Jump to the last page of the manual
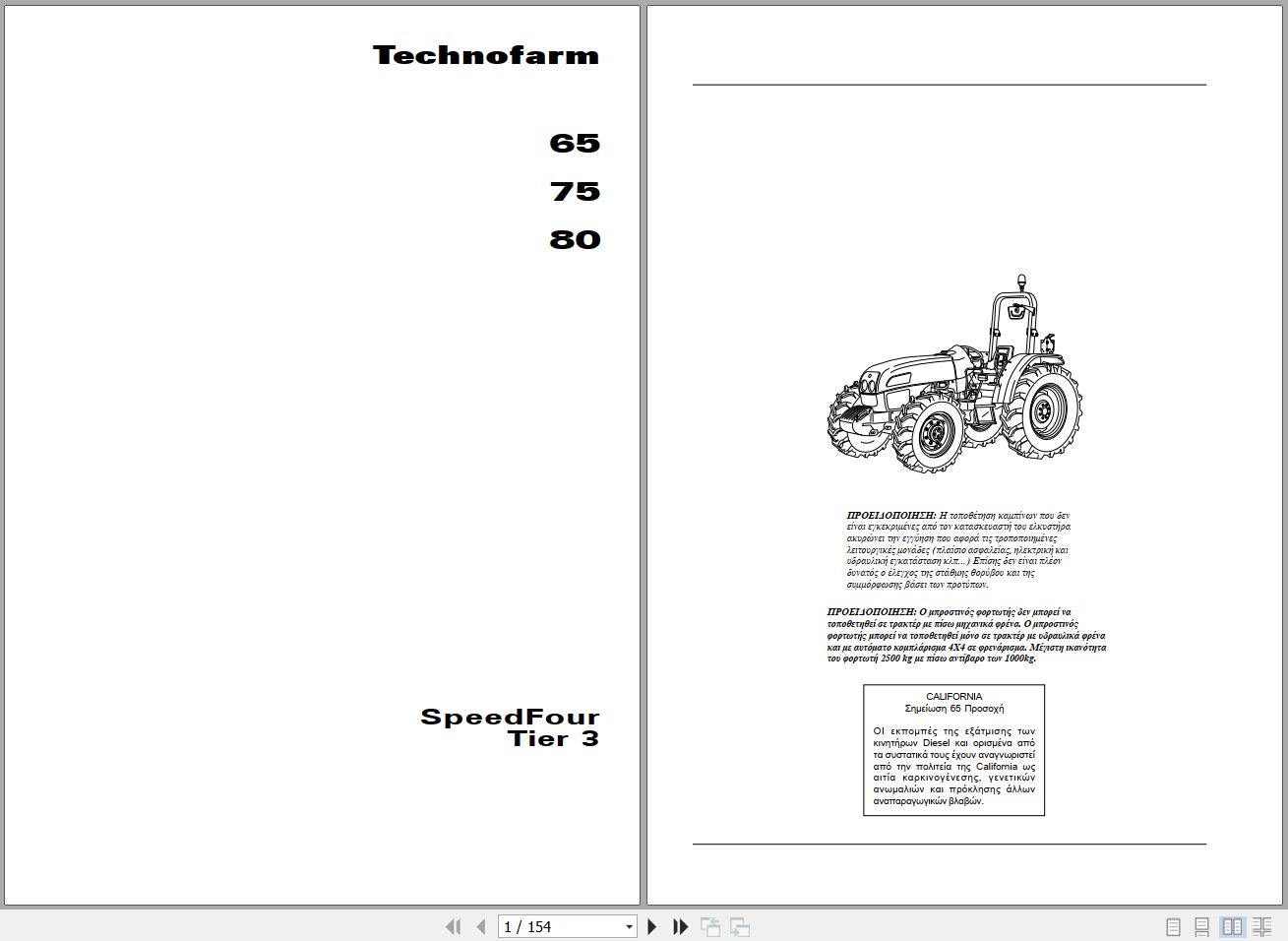Screen dimensions: 1288x941 pyautogui.click(x=680, y=926)
